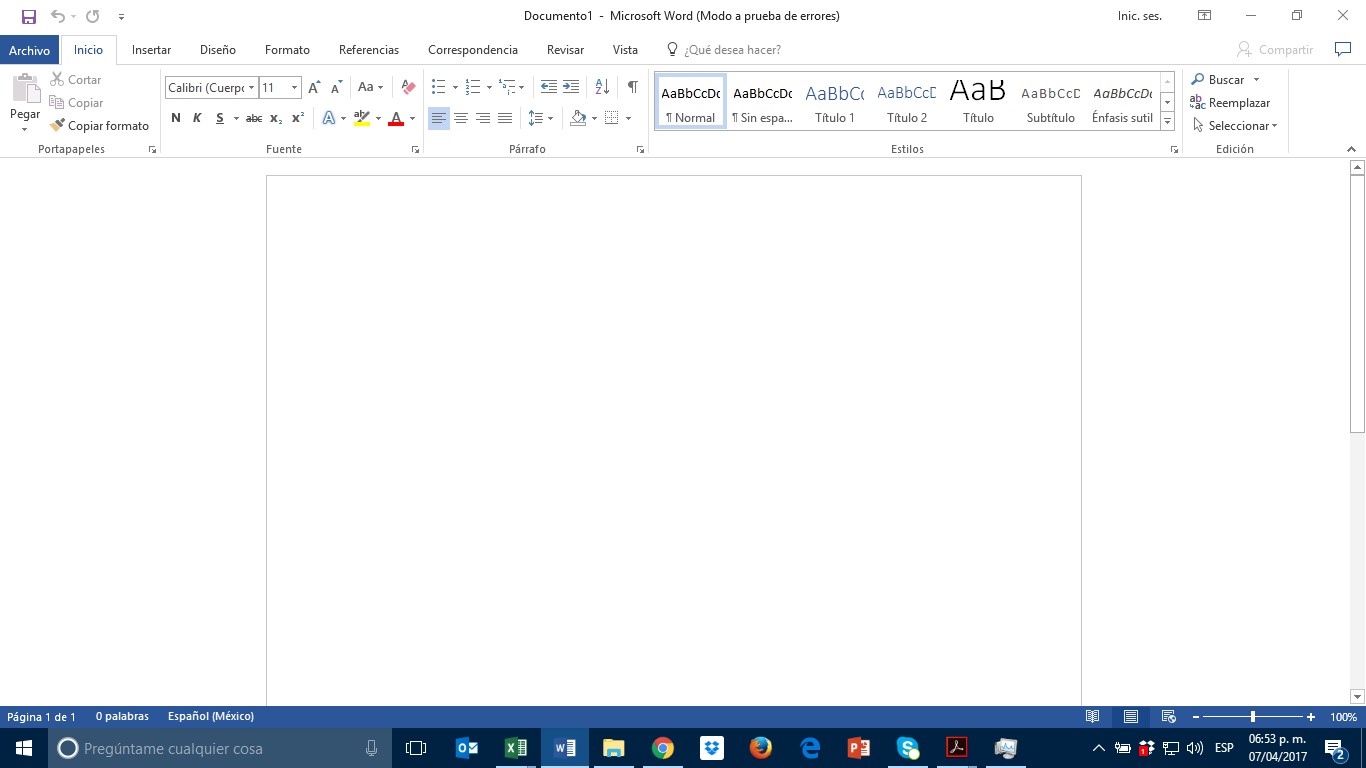The width and height of the screenshot is (1366, 768).
Task: Open the Archivo tab
Action: (x=29, y=50)
